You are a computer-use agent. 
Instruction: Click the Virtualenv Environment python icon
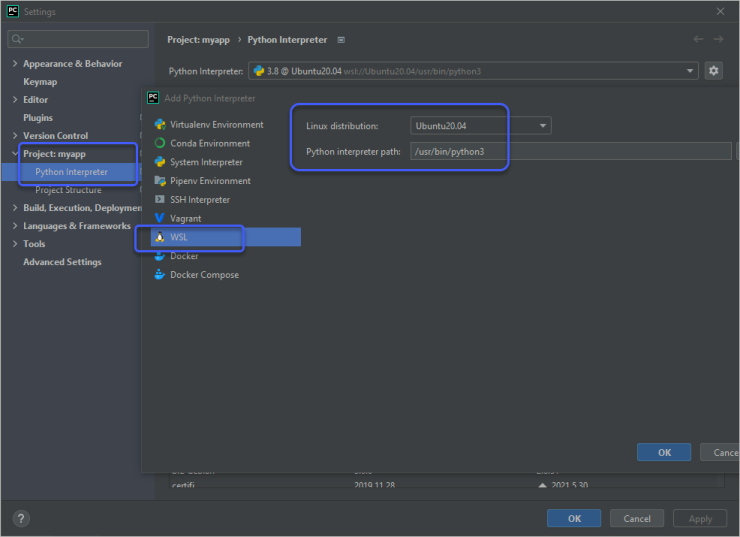click(160, 125)
